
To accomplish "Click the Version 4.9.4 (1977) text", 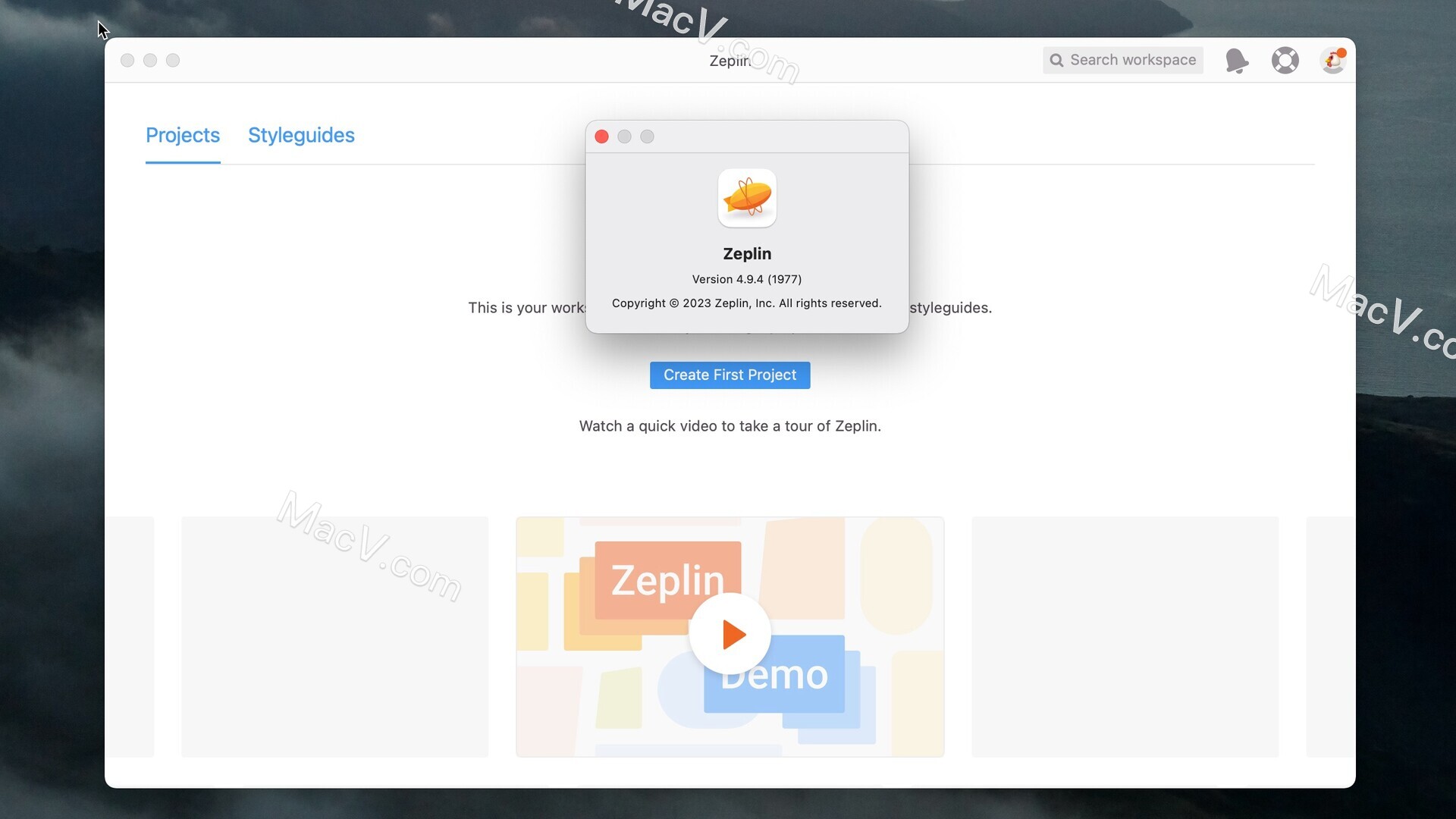I will (747, 279).
